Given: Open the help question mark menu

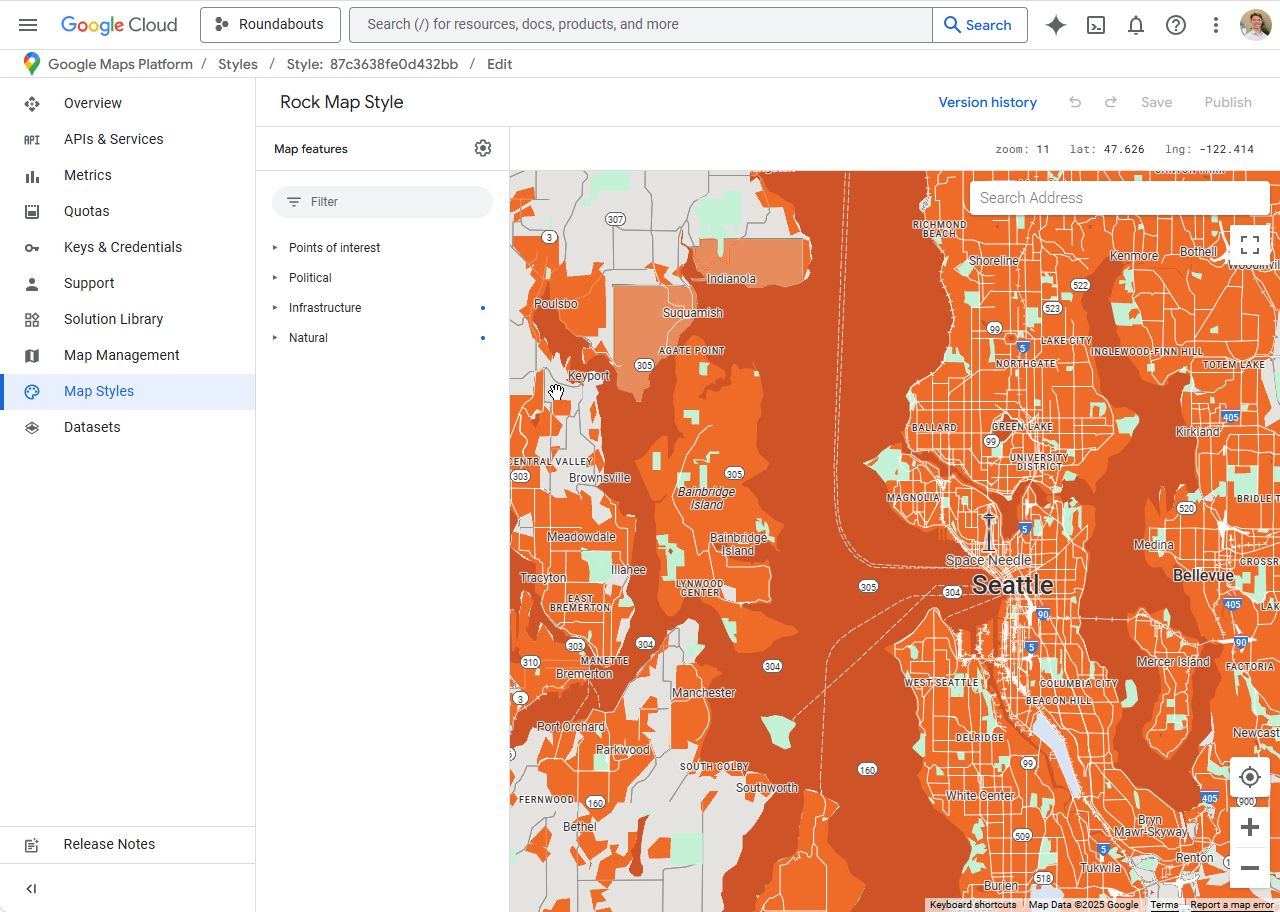Looking at the screenshot, I should [1176, 25].
